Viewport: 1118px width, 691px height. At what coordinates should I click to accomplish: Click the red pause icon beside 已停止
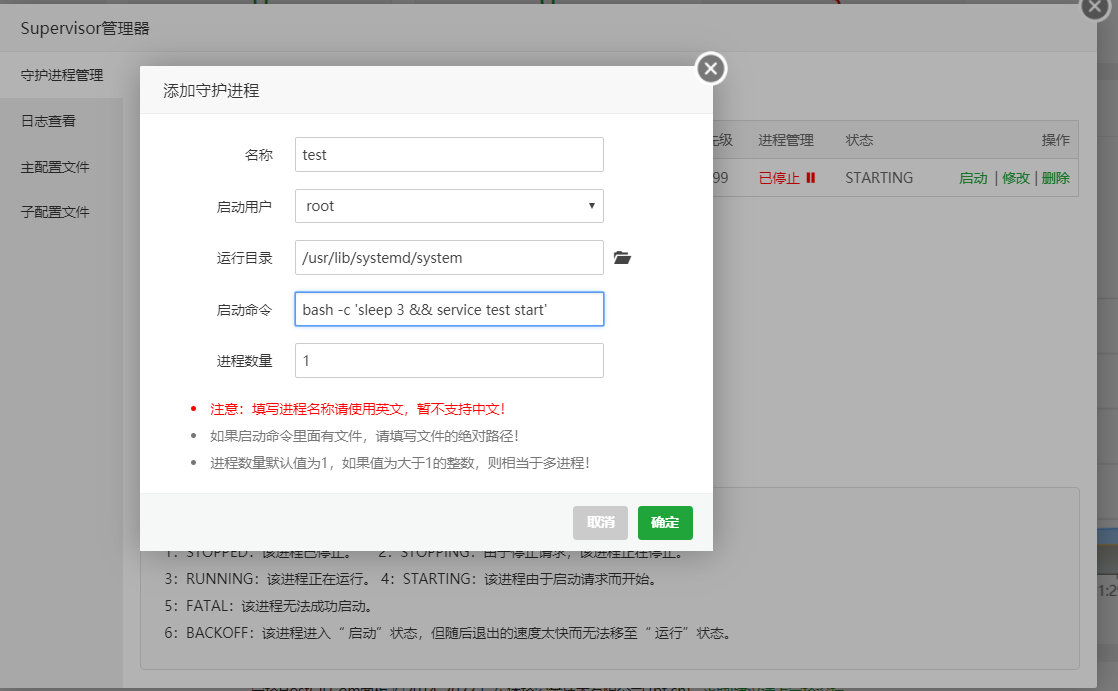coord(811,178)
